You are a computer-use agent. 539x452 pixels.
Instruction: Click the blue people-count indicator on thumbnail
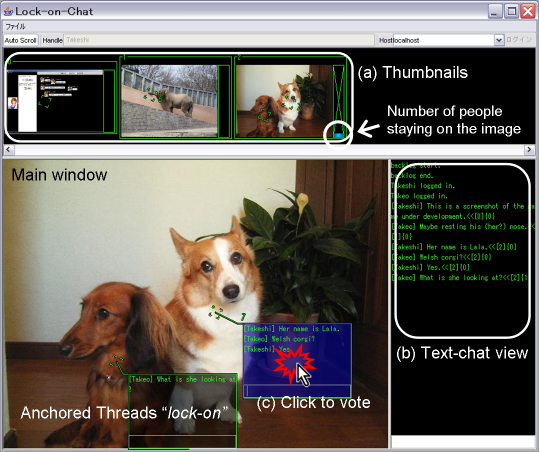338,135
